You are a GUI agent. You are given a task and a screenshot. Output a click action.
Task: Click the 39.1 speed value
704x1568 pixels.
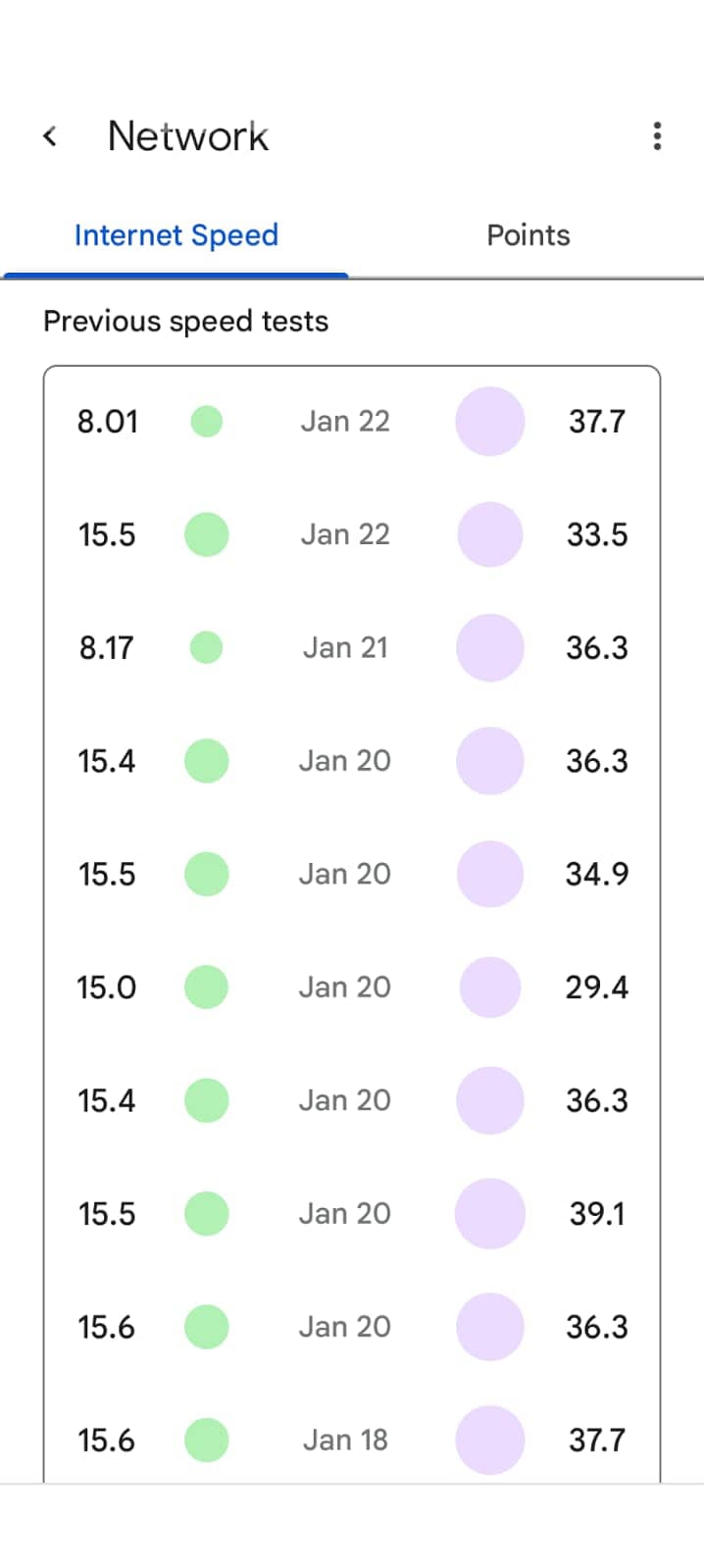(597, 1214)
